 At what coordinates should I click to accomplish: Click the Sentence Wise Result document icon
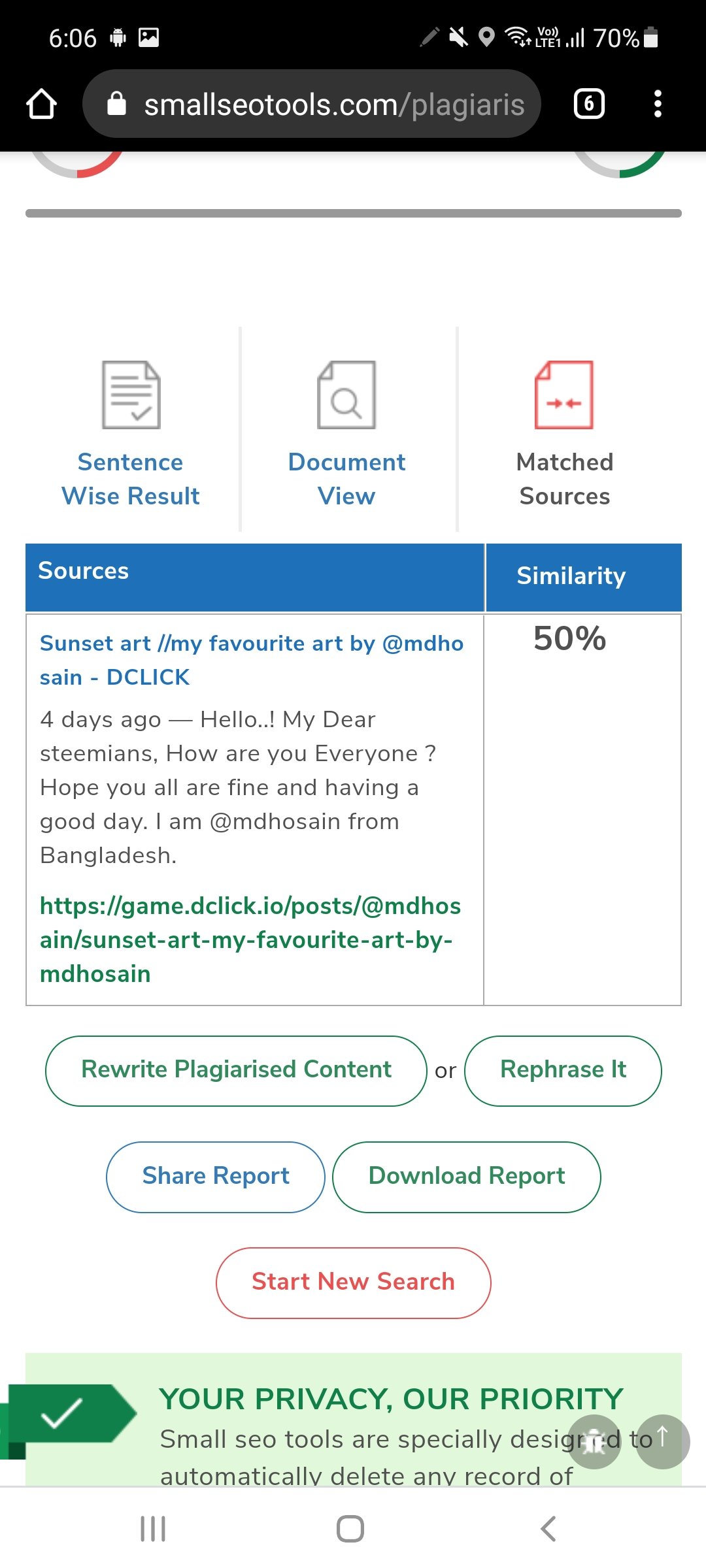tap(131, 395)
